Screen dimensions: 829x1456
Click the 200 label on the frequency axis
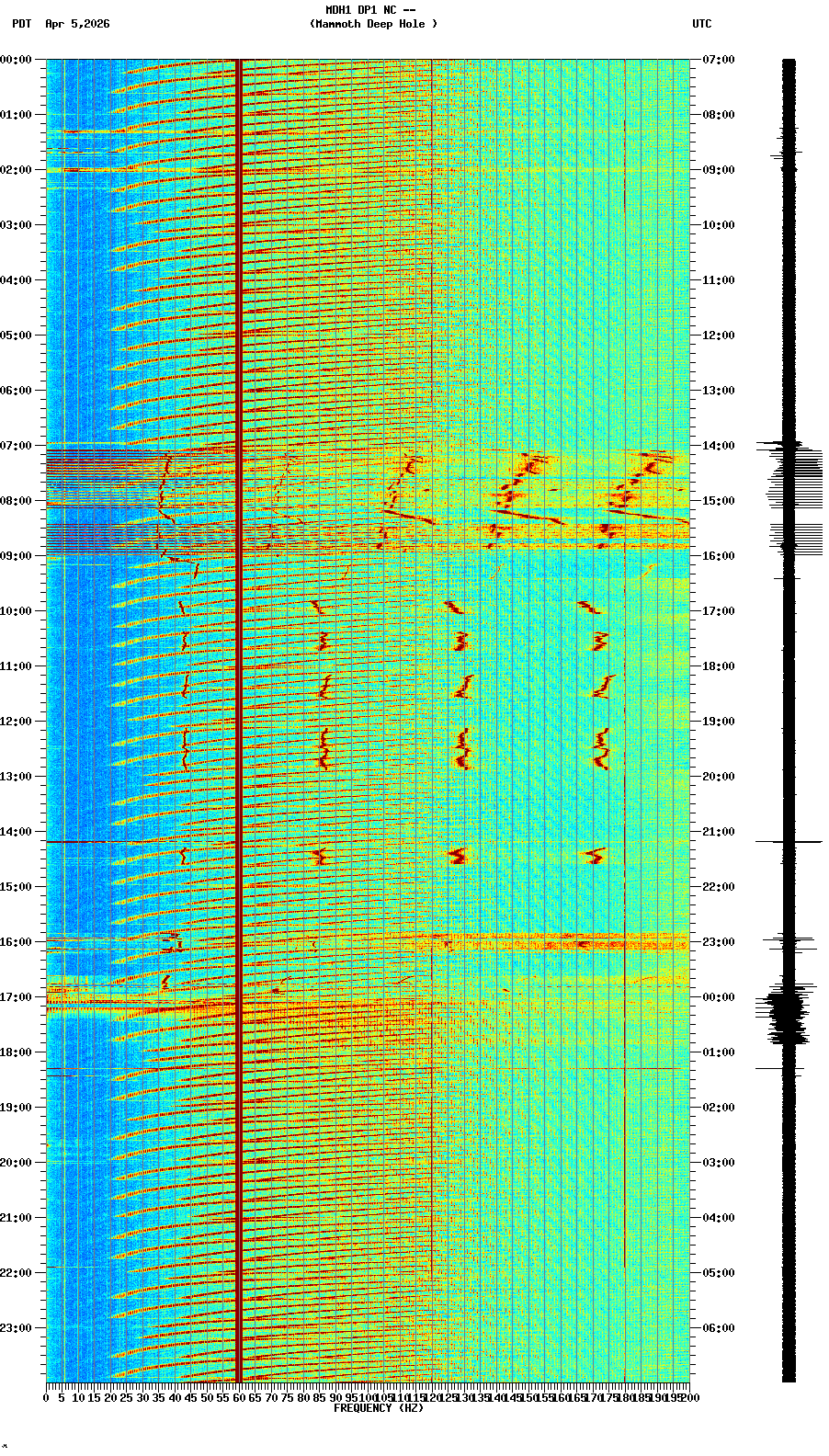tap(689, 1398)
